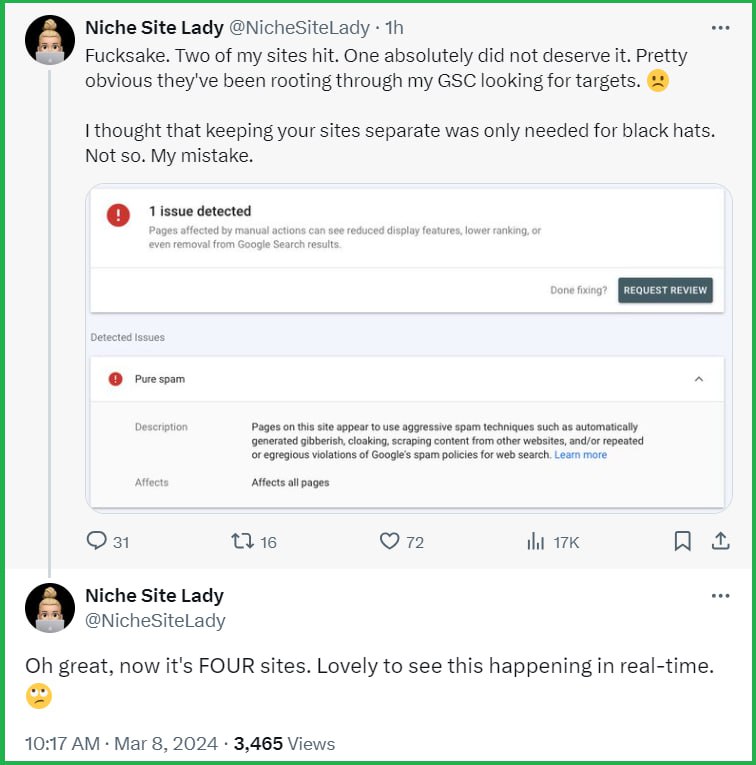Open @NicheSiteLady handle under second tweet name

coord(155,621)
